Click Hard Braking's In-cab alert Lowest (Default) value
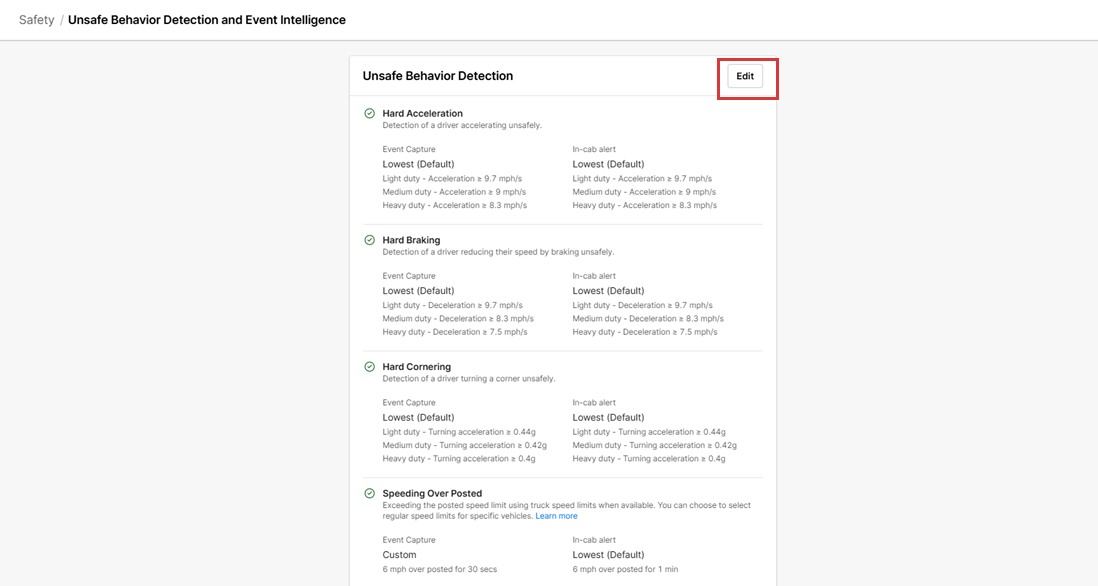 pos(608,291)
